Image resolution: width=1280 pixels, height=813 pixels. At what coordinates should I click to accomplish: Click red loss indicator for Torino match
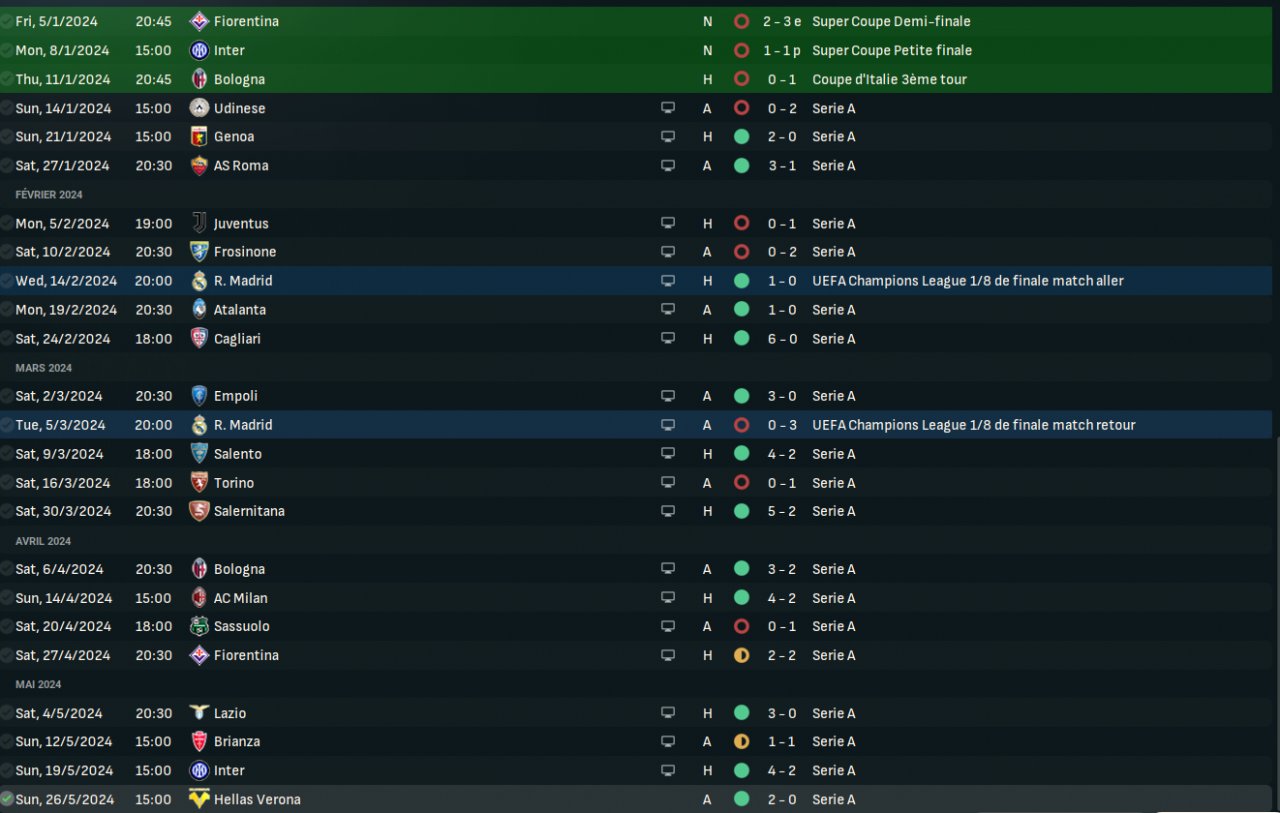point(741,483)
